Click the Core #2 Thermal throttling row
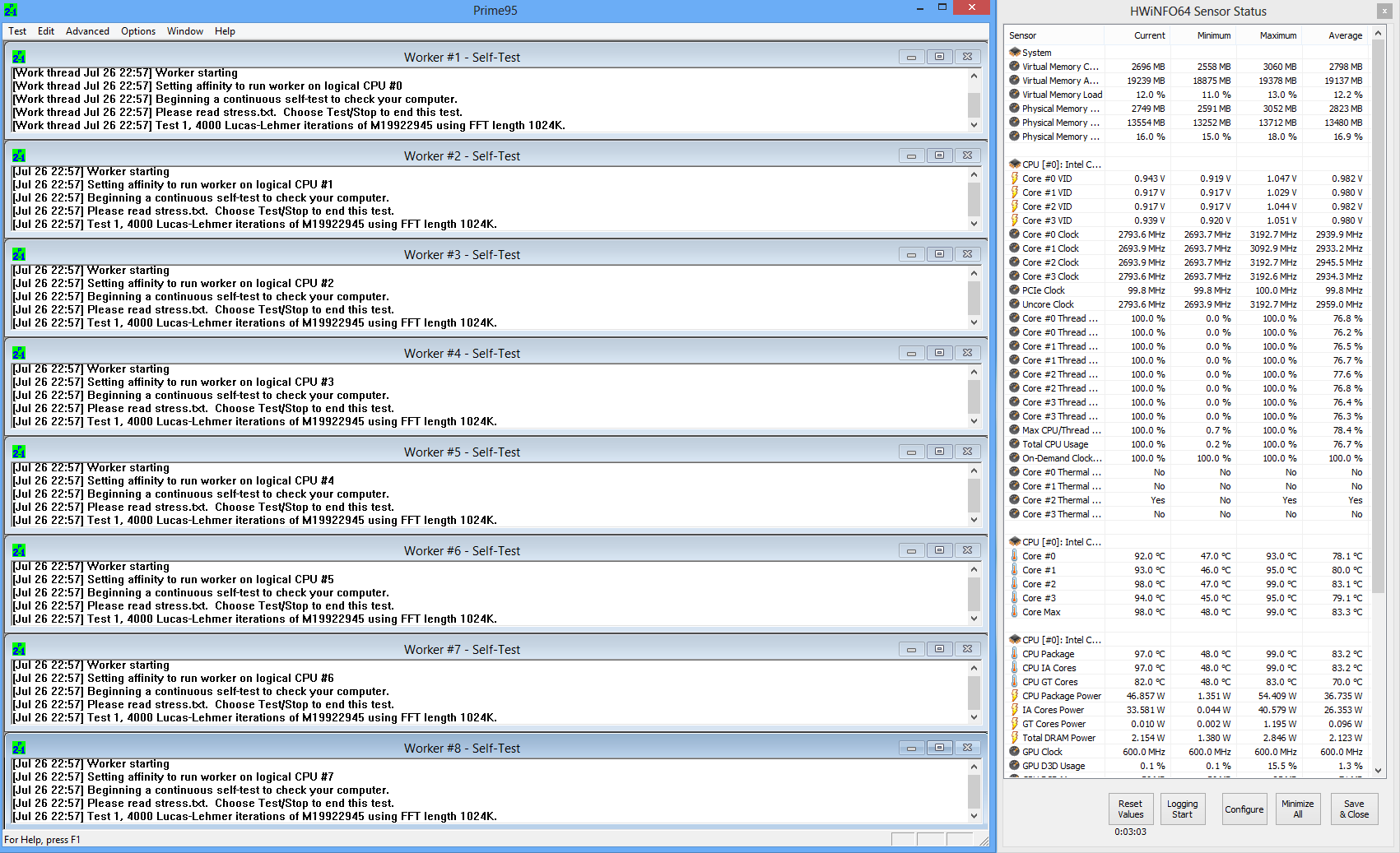Screen dimensions: 1400x853 (x=1186, y=500)
